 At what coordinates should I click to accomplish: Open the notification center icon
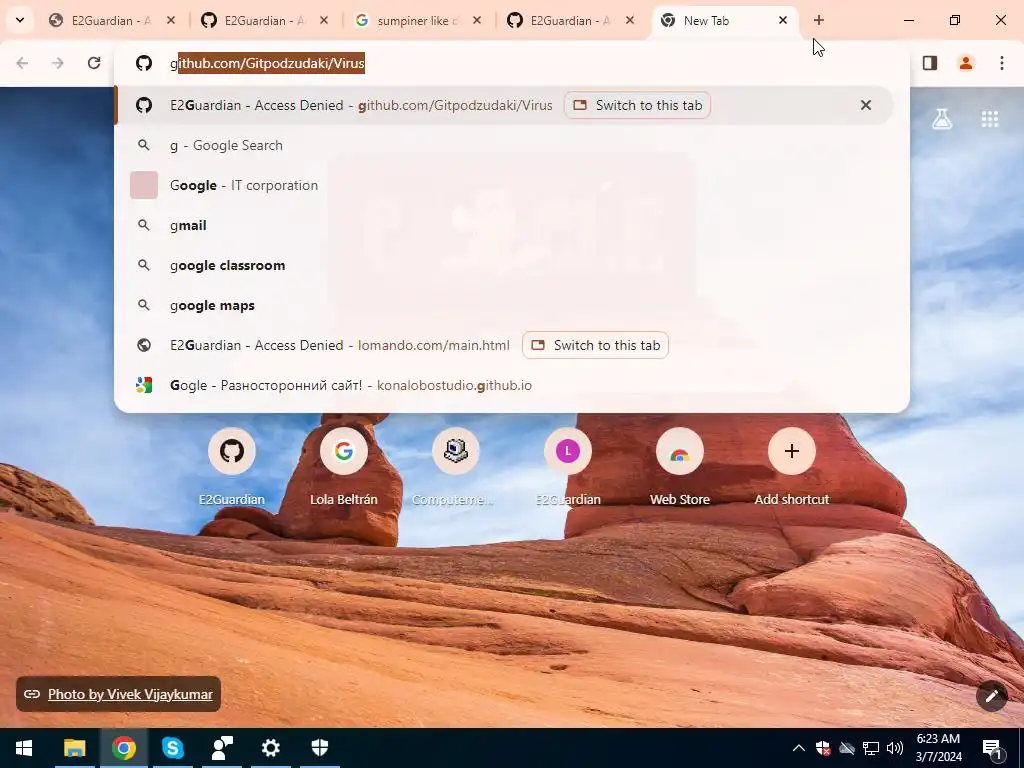[993, 748]
